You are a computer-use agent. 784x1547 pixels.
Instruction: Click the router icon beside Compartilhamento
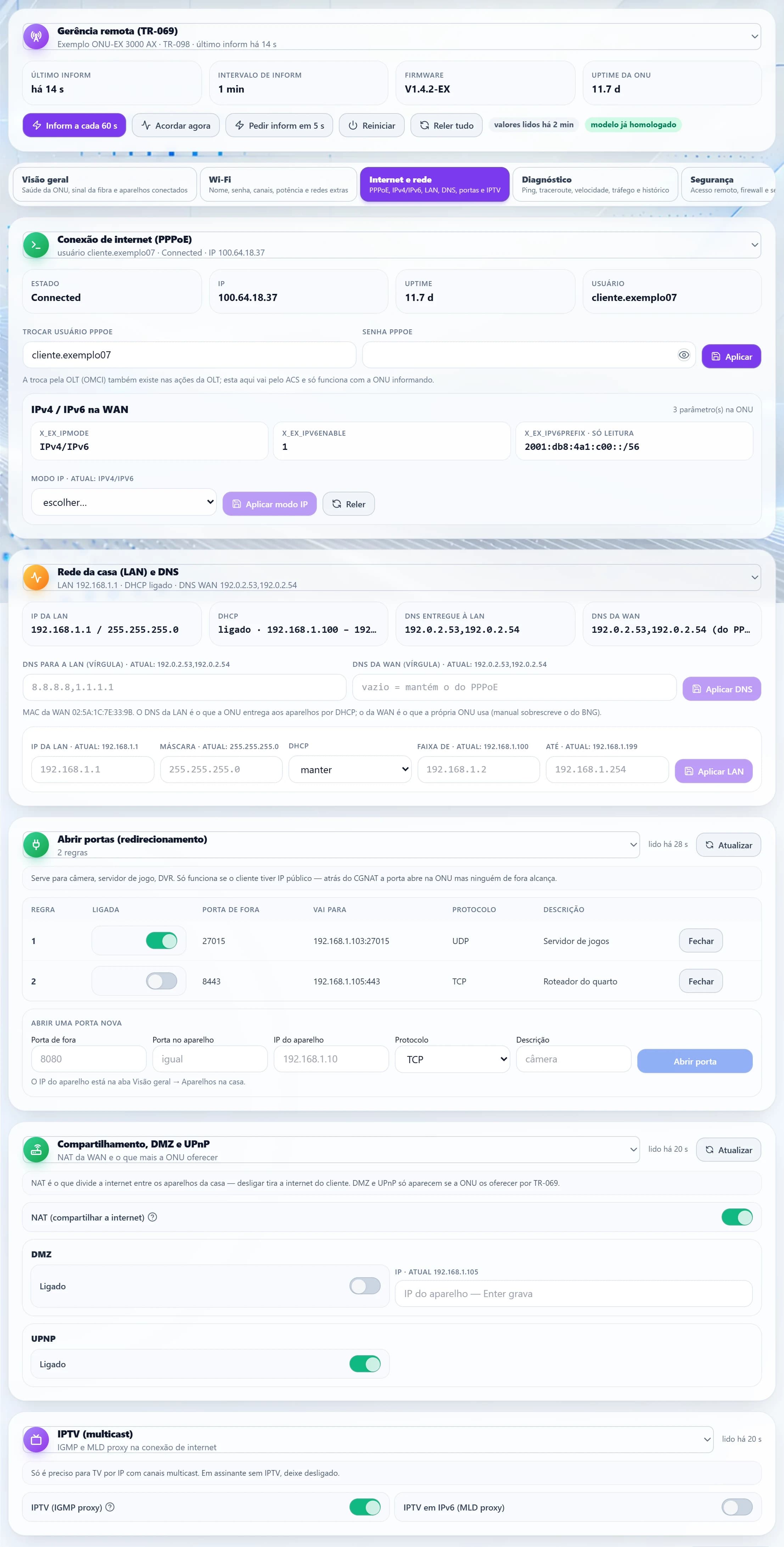tap(36, 1150)
